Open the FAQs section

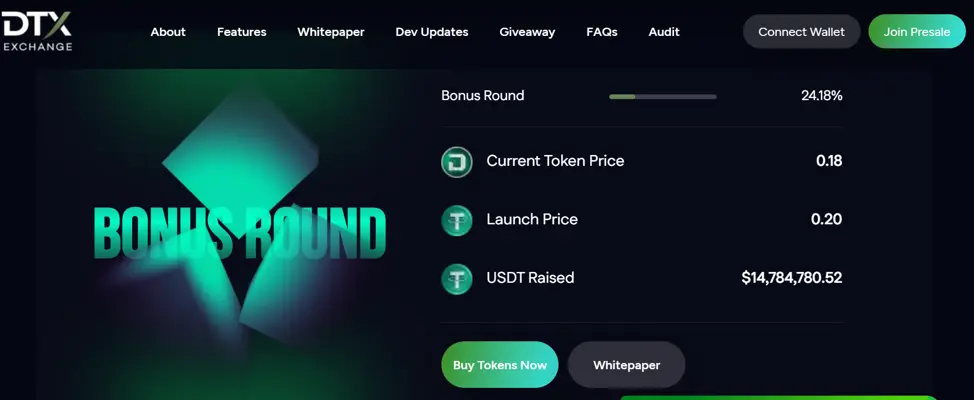point(601,32)
